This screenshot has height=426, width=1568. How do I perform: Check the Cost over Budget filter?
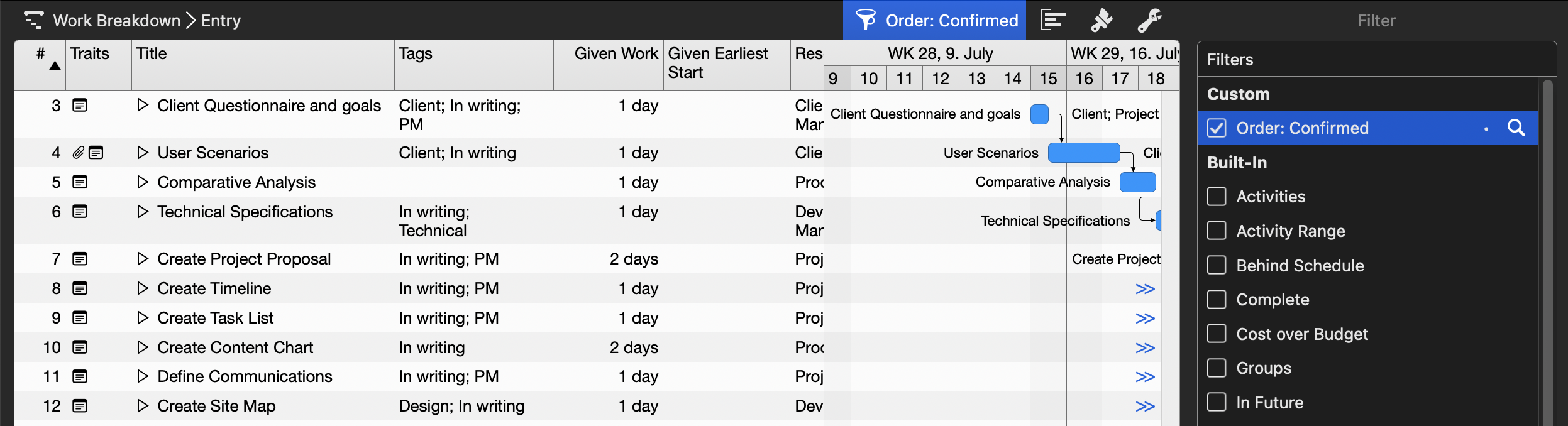[1217, 334]
